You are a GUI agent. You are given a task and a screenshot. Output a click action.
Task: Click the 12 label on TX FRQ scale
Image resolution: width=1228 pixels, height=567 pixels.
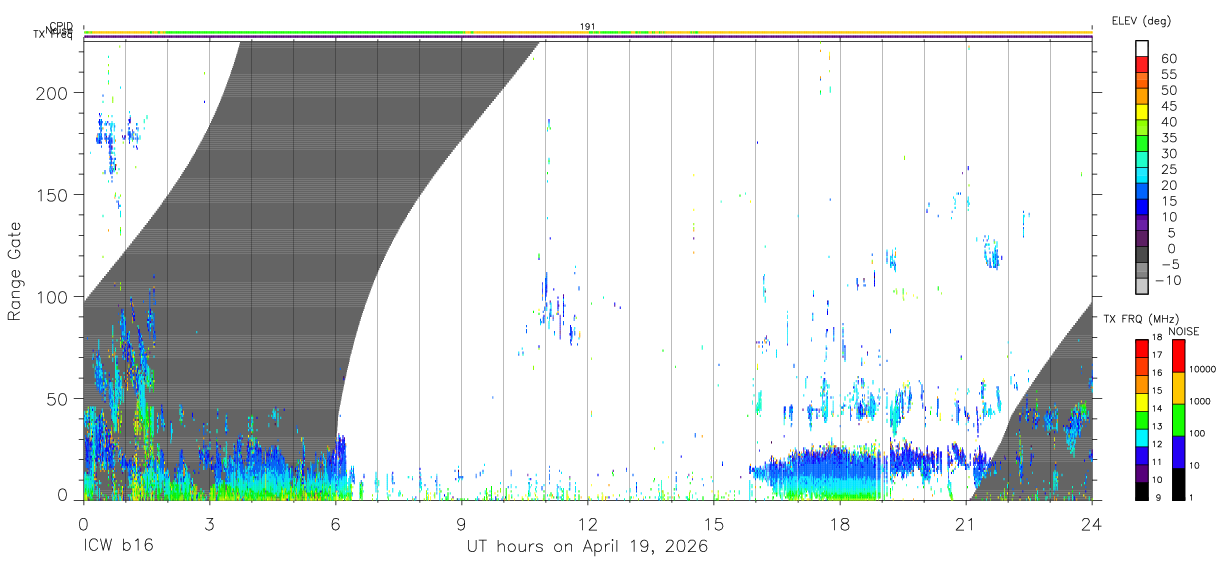[1157, 444]
